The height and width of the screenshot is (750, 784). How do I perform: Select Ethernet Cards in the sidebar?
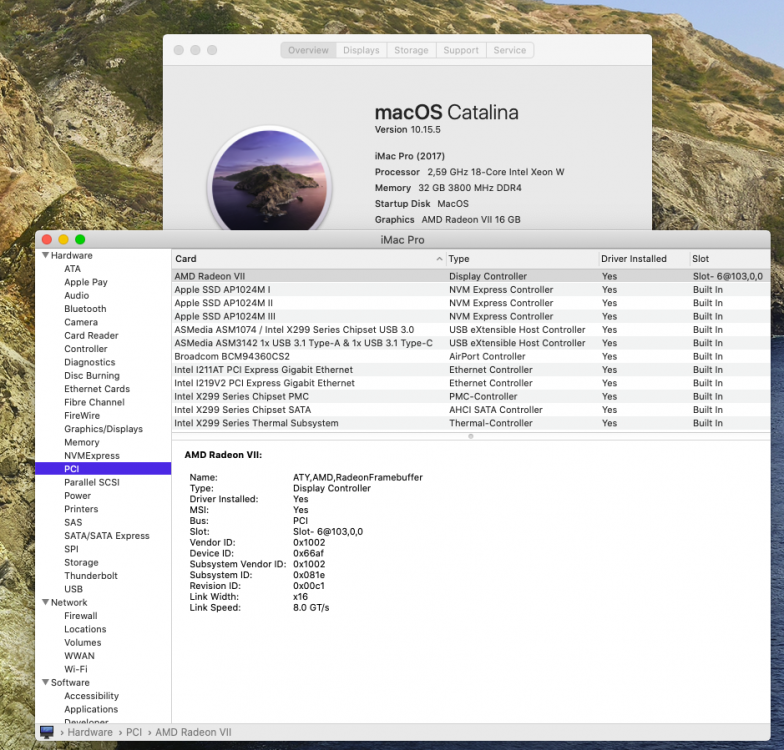tap(96, 388)
